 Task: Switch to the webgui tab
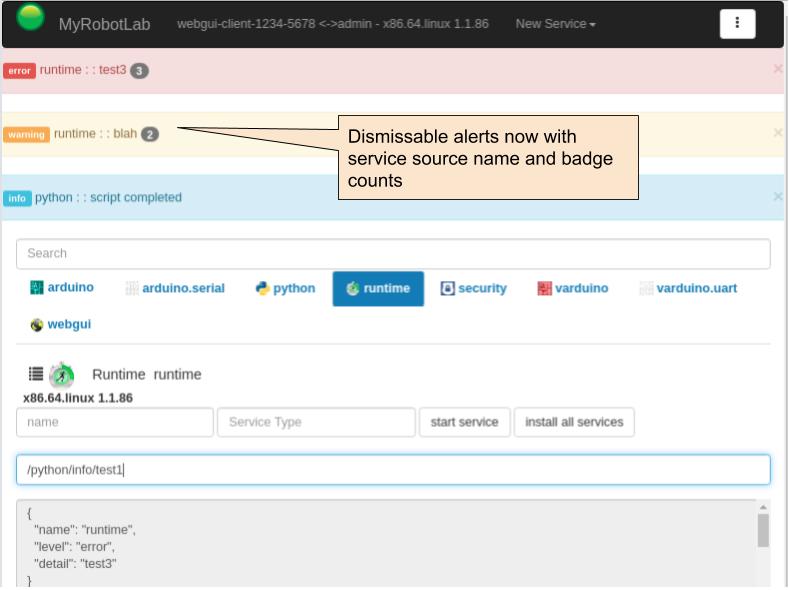pyautogui.click(x=61, y=325)
